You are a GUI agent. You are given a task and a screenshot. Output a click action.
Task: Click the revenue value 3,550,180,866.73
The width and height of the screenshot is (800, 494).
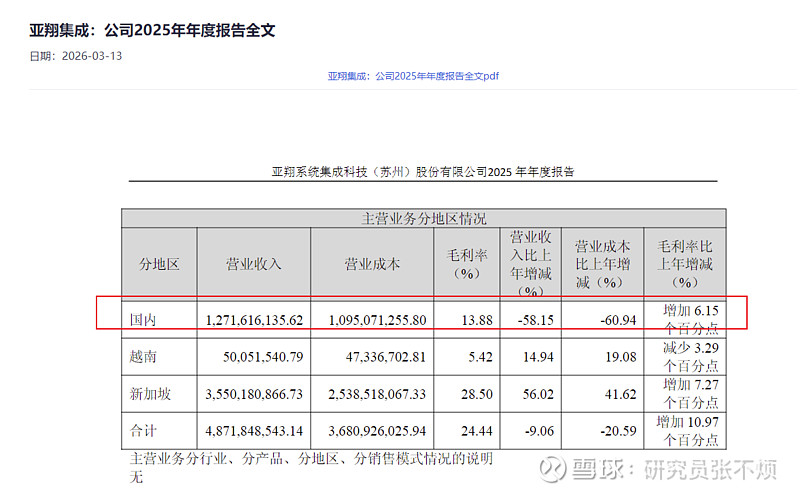pos(254,394)
